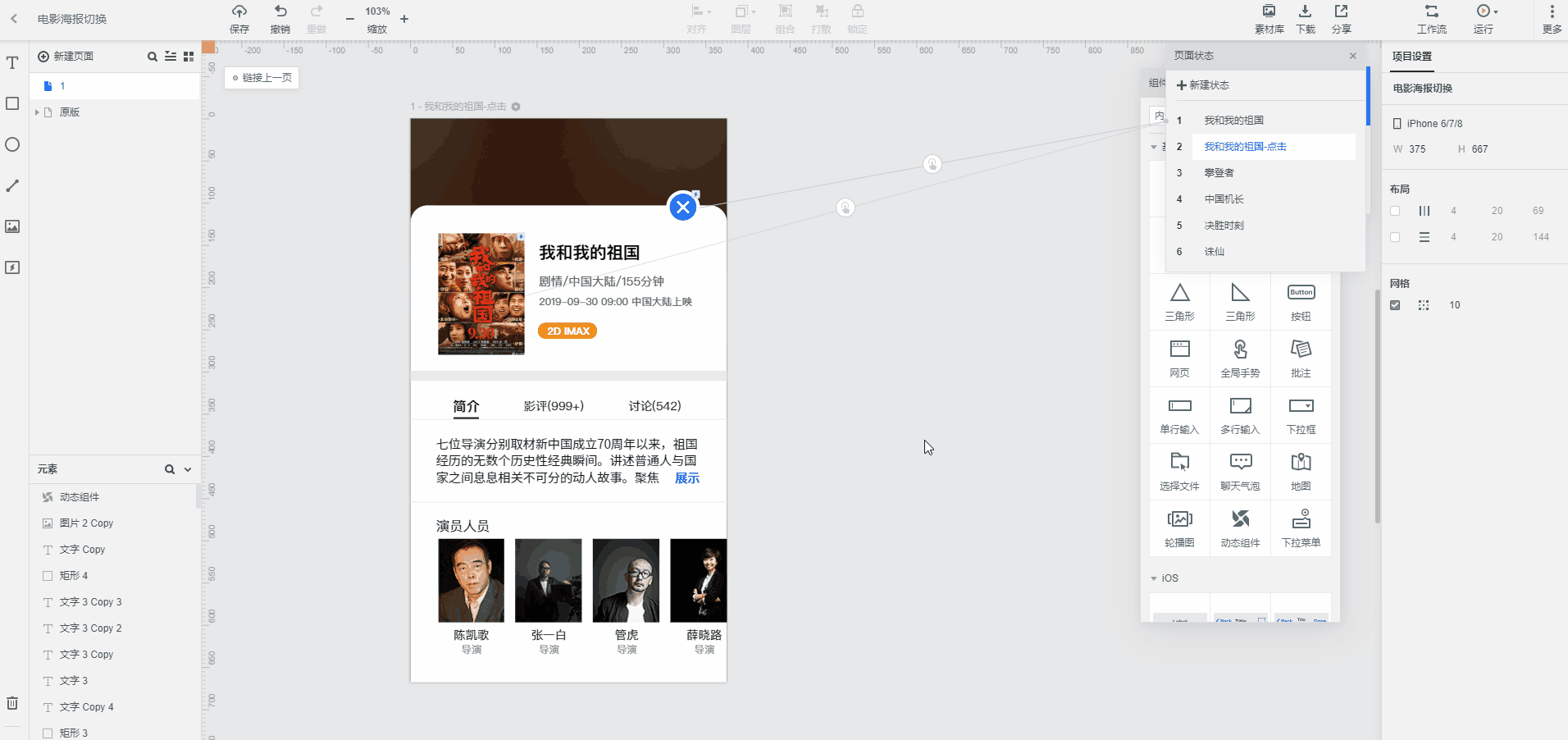The image size is (1568, 740).
Task: Select the 文字 3 Copy 2 layer
Action: pos(115,628)
